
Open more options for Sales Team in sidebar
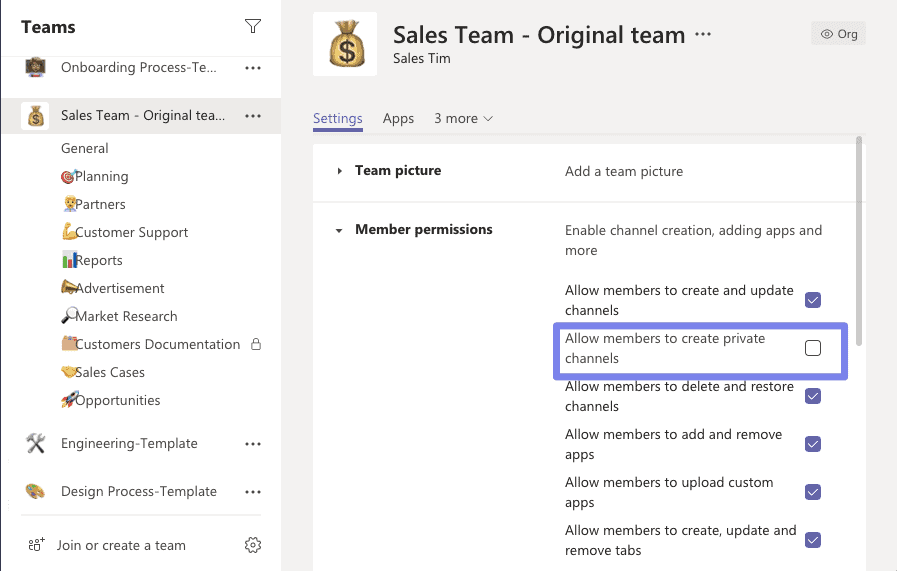(253, 116)
